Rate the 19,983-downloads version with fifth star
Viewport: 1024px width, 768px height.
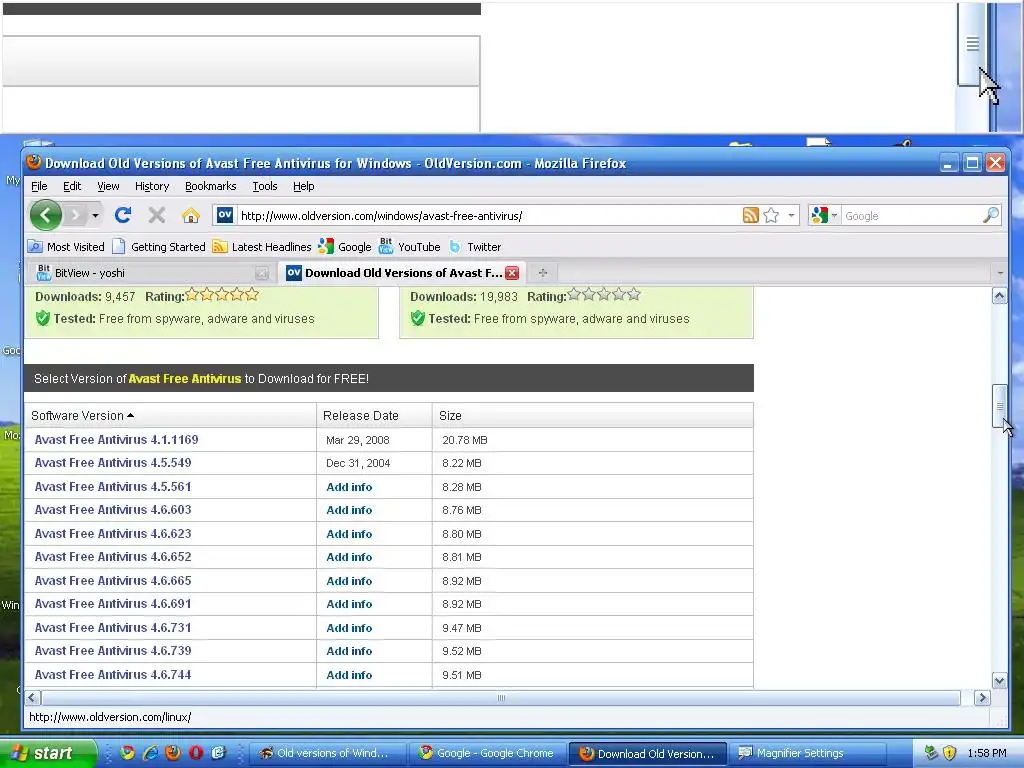633,295
